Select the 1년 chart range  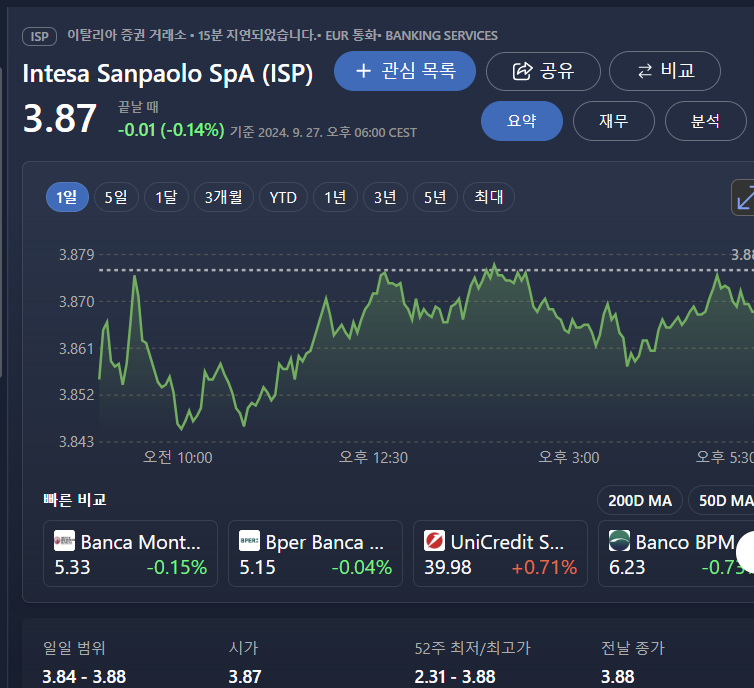tap(335, 197)
